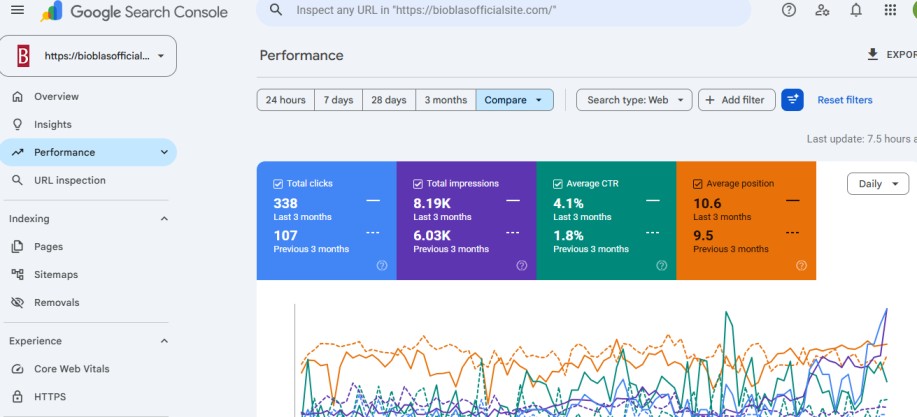Image resolution: width=917 pixels, height=417 pixels.
Task: Select the 28 days range tab
Action: [388, 100]
